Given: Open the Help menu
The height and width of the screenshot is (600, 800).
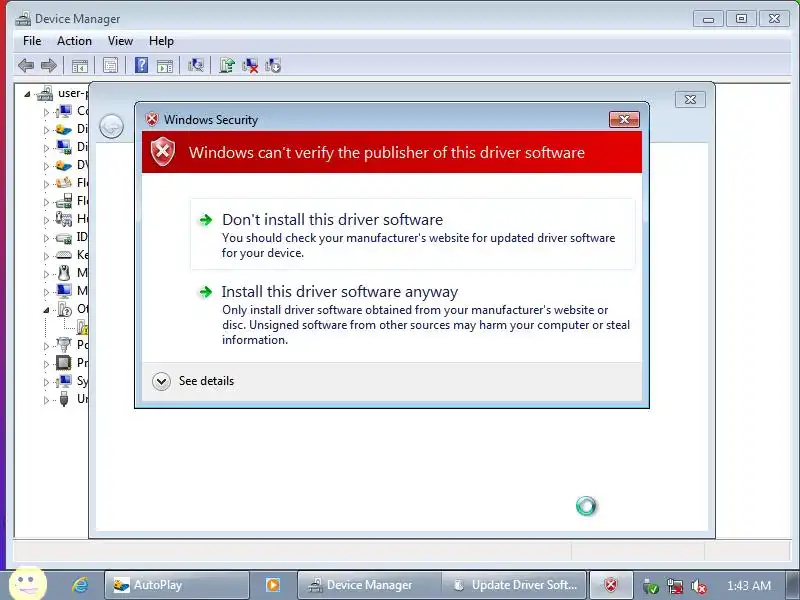Looking at the screenshot, I should pyautogui.click(x=161, y=41).
